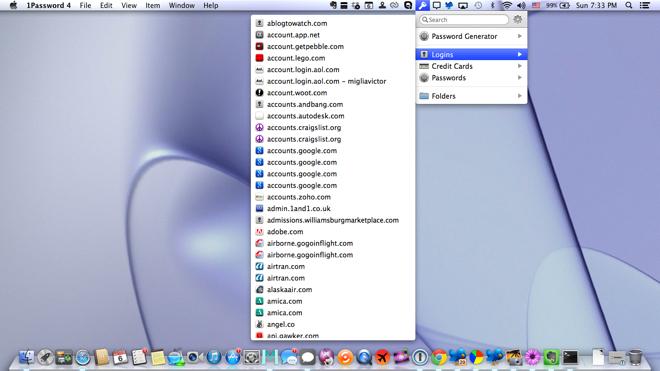The height and width of the screenshot is (371, 660).
Task: Click the 1Password mini Search field
Action: [464, 19]
